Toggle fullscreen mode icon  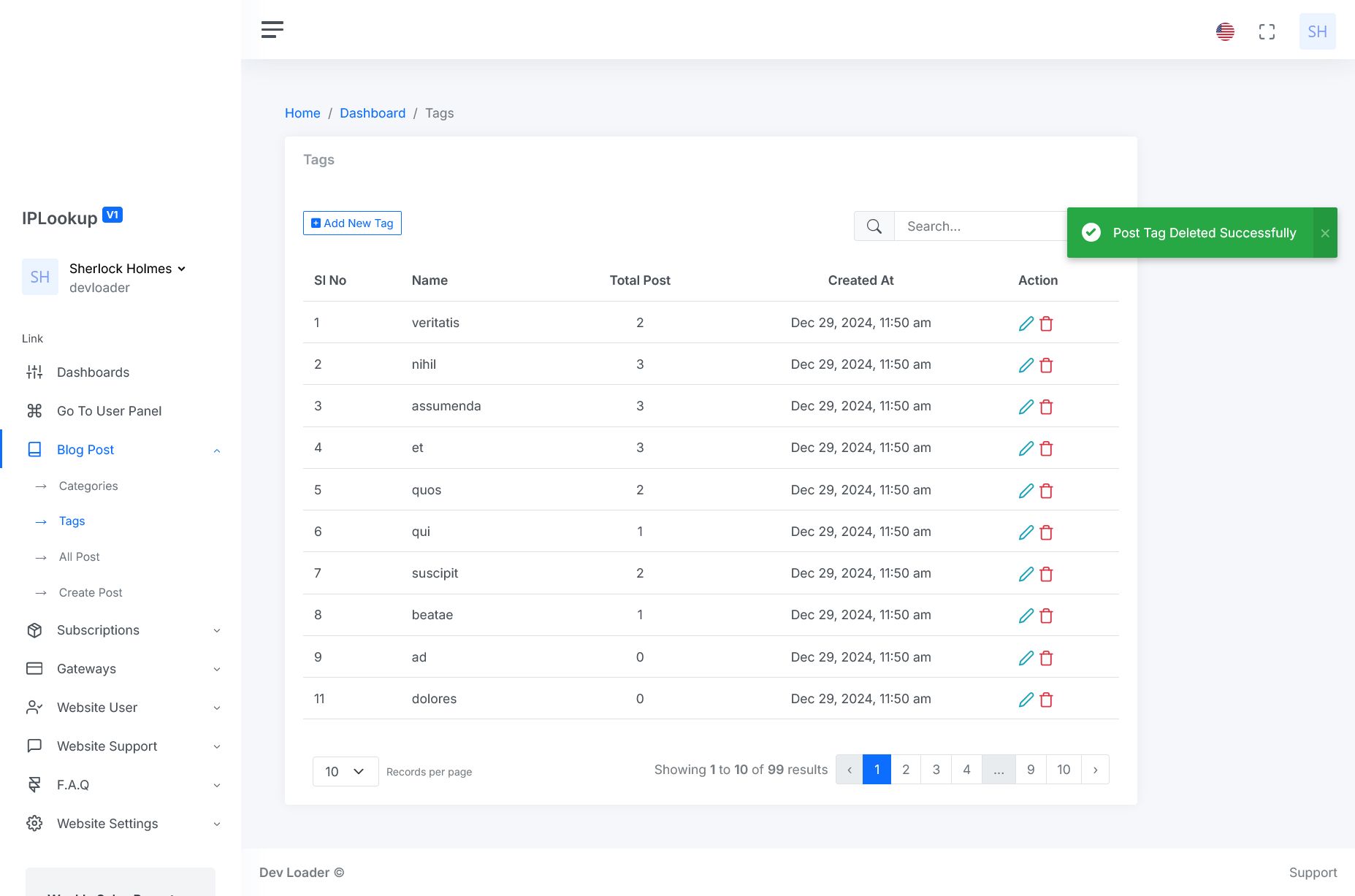pyautogui.click(x=1267, y=31)
